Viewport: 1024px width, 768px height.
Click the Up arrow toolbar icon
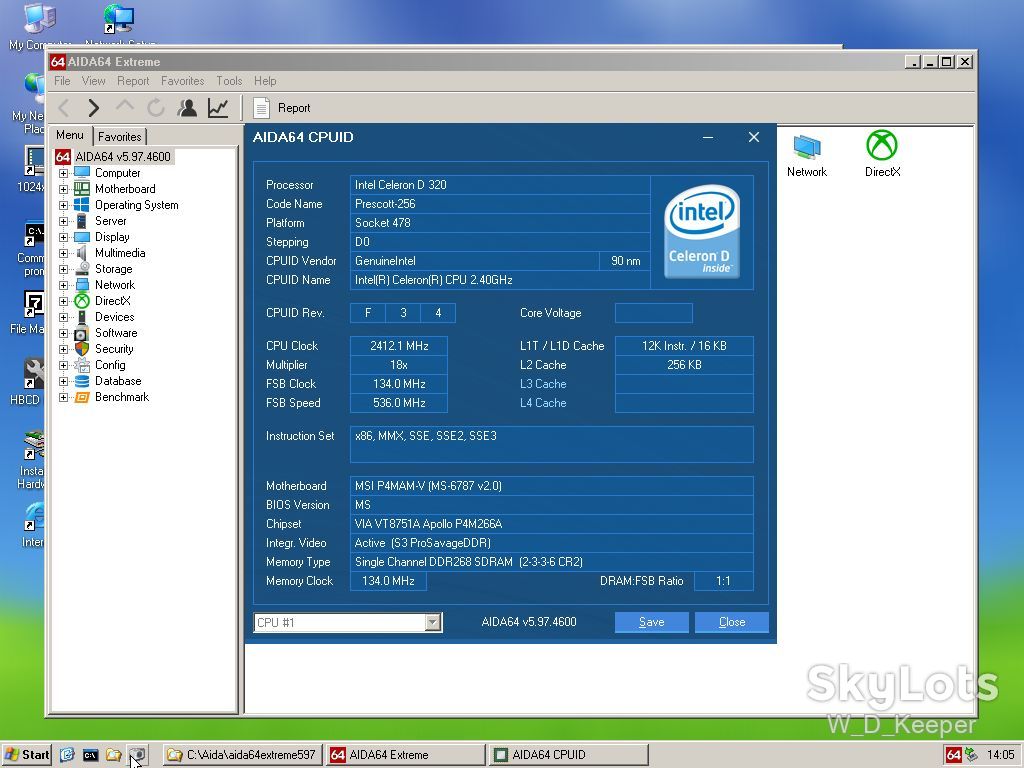coord(125,106)
